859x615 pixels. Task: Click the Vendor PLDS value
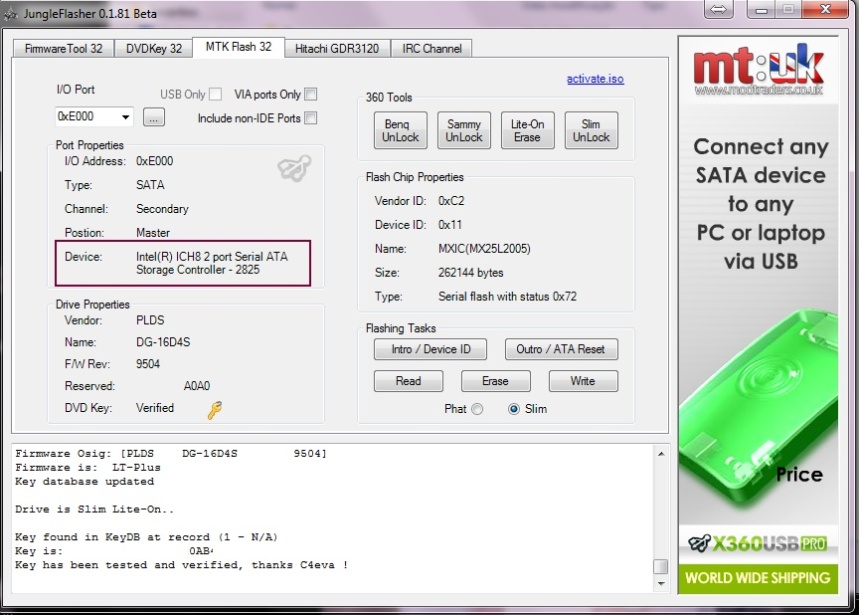150,320
